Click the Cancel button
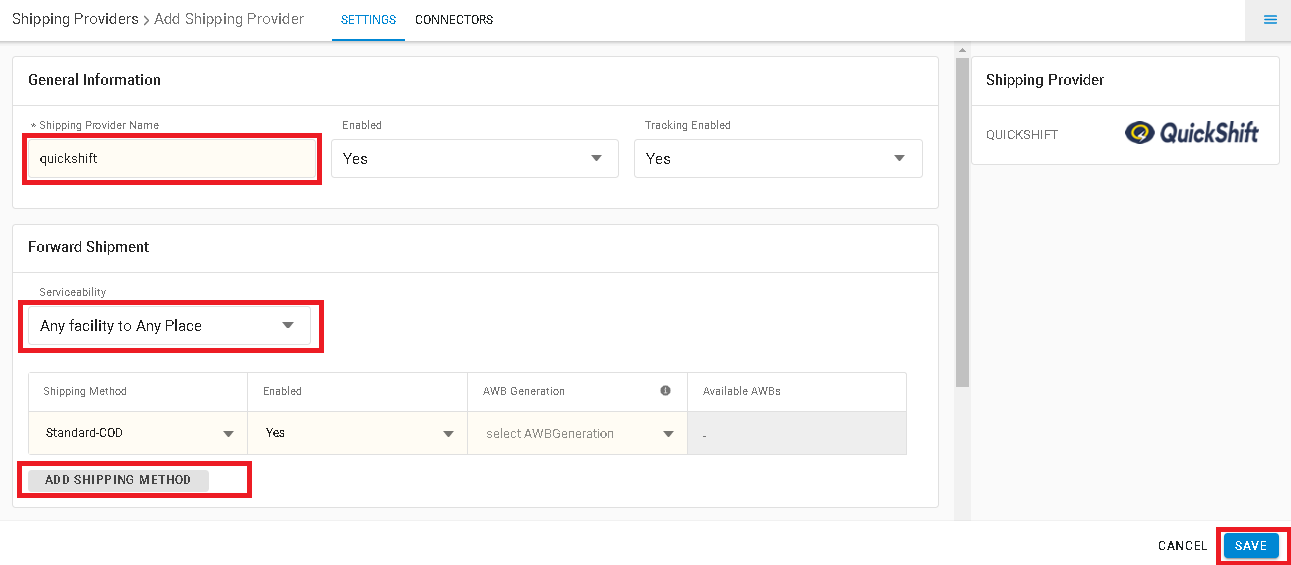Image resolution: width=1291 pixels, height=565 pixels. [1183, 546]
